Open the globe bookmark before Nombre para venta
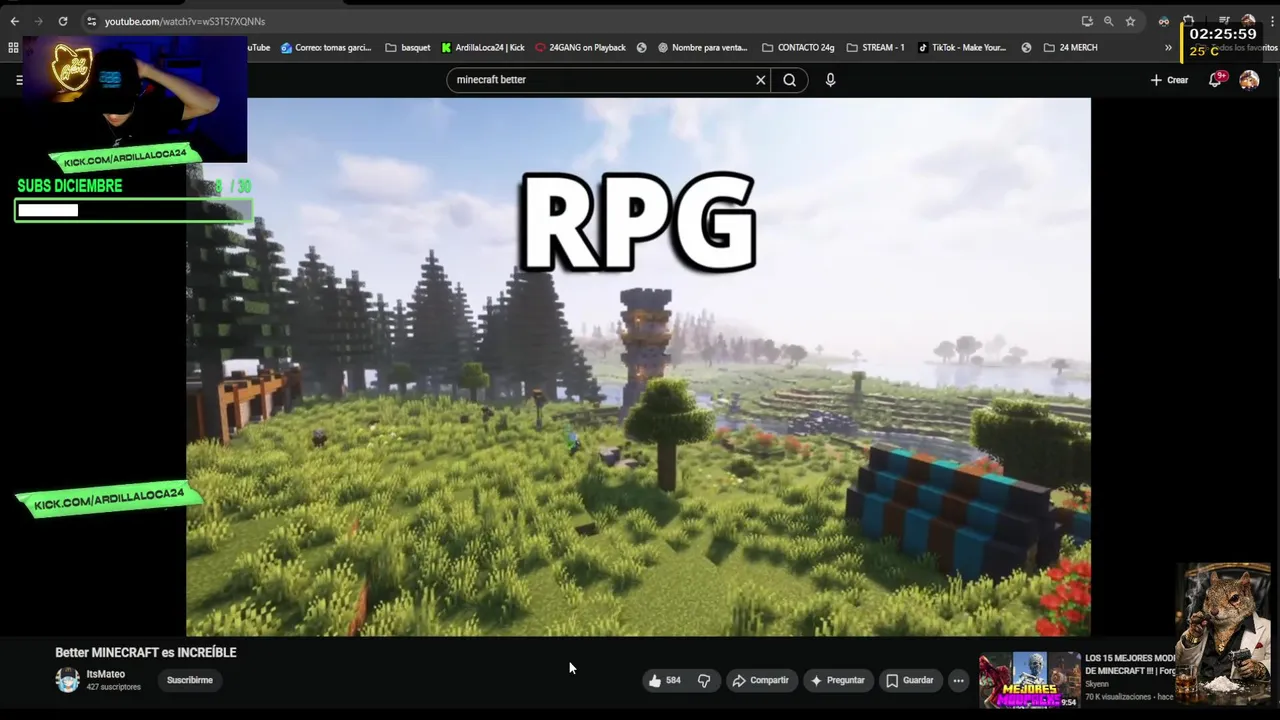 (642, 47)
